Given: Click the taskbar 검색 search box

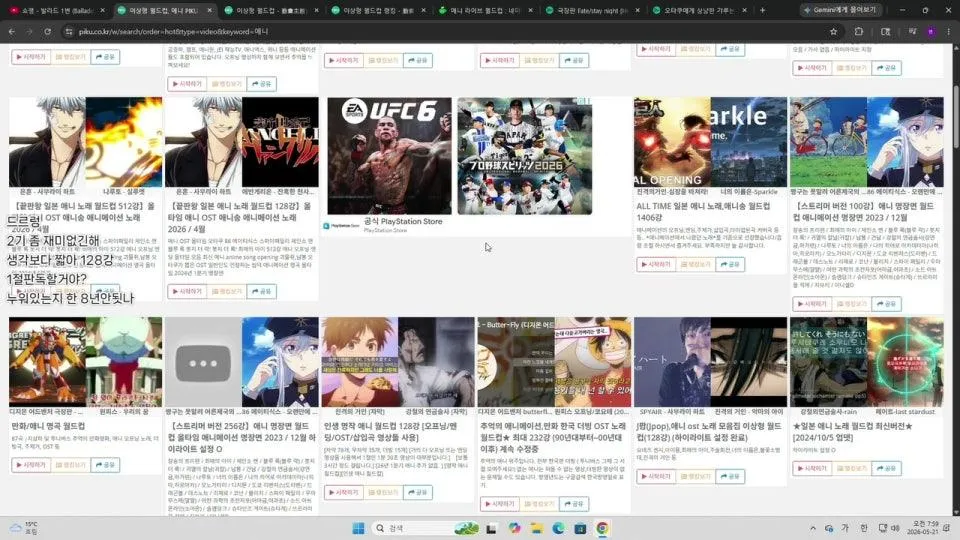Looking at the screenshot, I should (426, 528).
